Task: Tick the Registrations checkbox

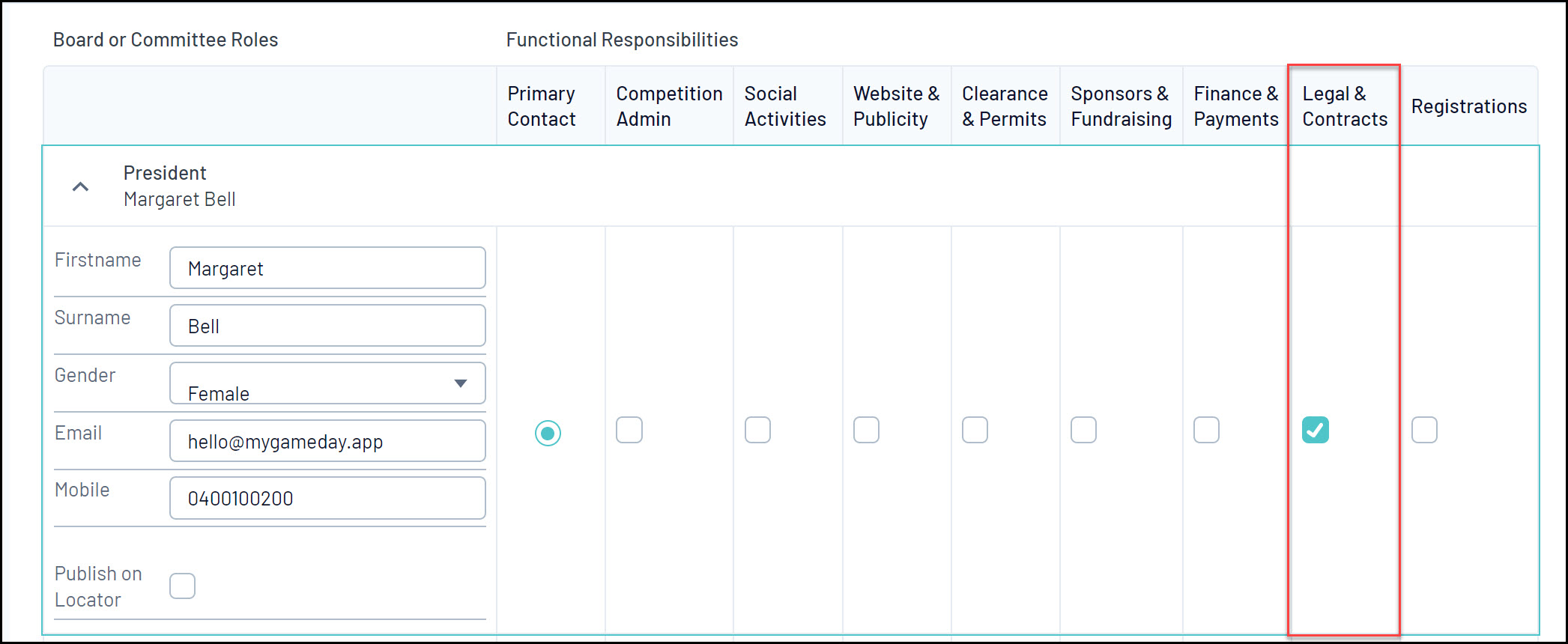Action: point(1424,430)
